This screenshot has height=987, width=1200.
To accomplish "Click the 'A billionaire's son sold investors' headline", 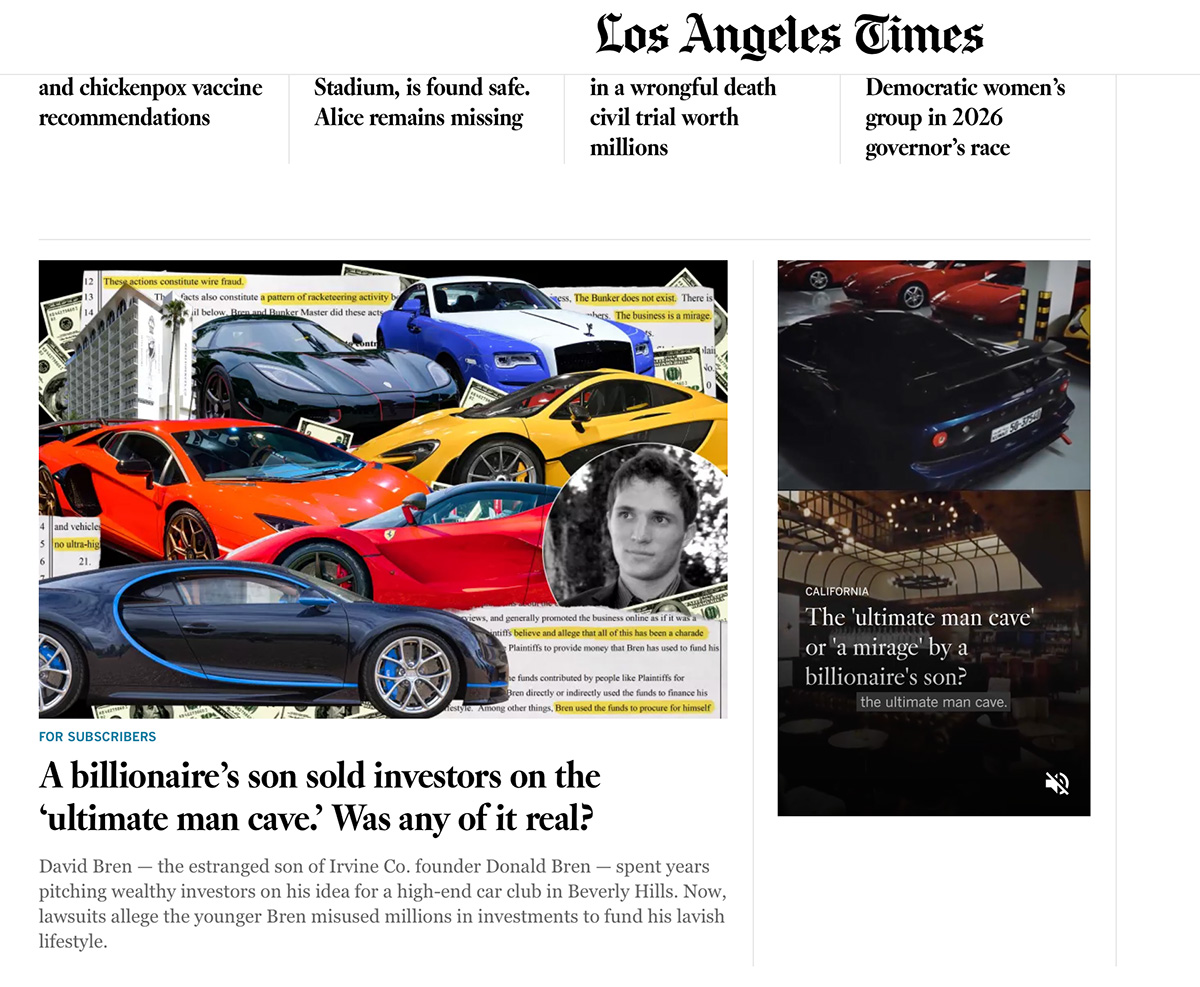I will tap(320, 797).
